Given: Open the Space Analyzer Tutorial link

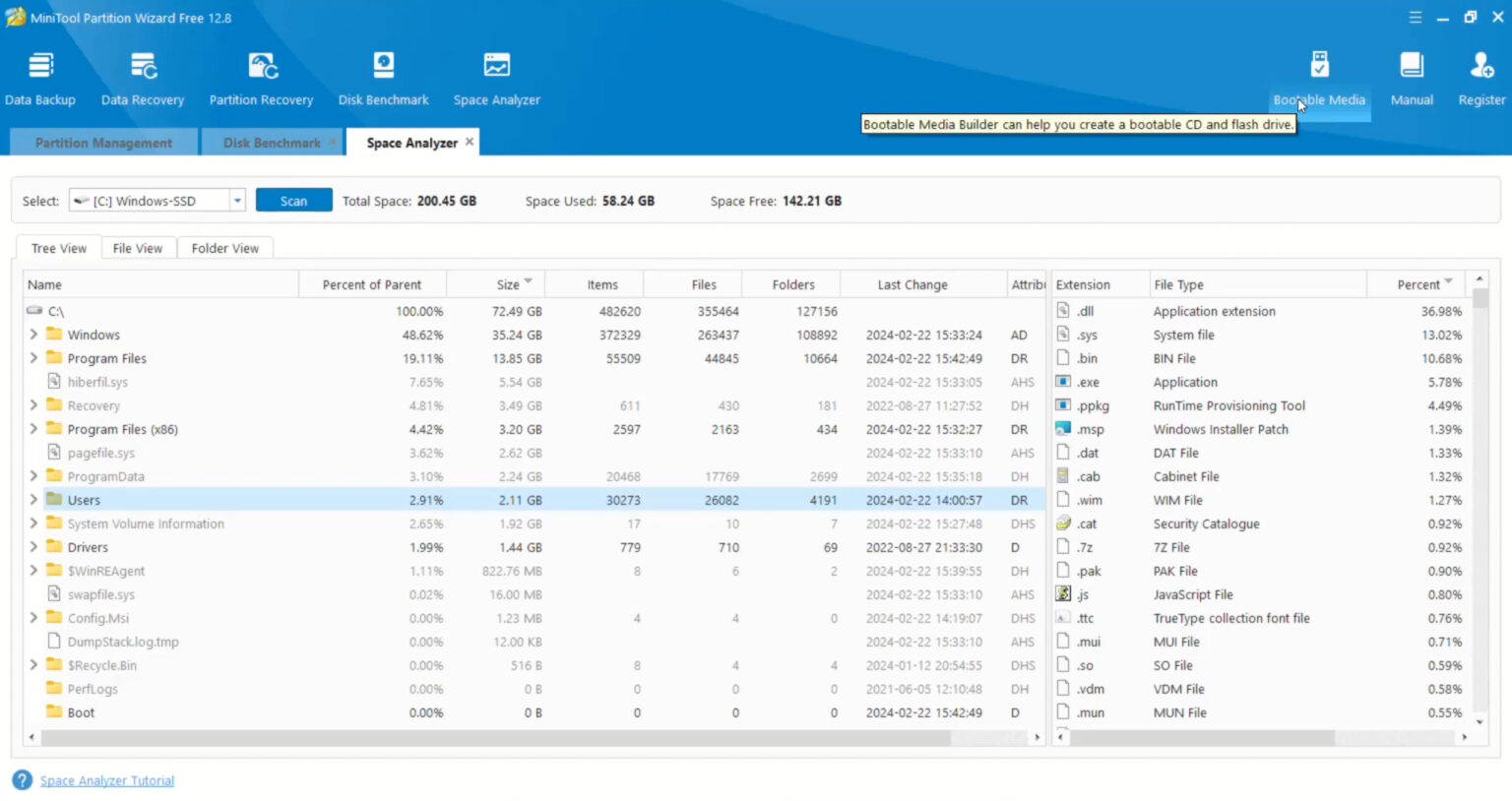Looking at the screenshot, I should 106,780.
